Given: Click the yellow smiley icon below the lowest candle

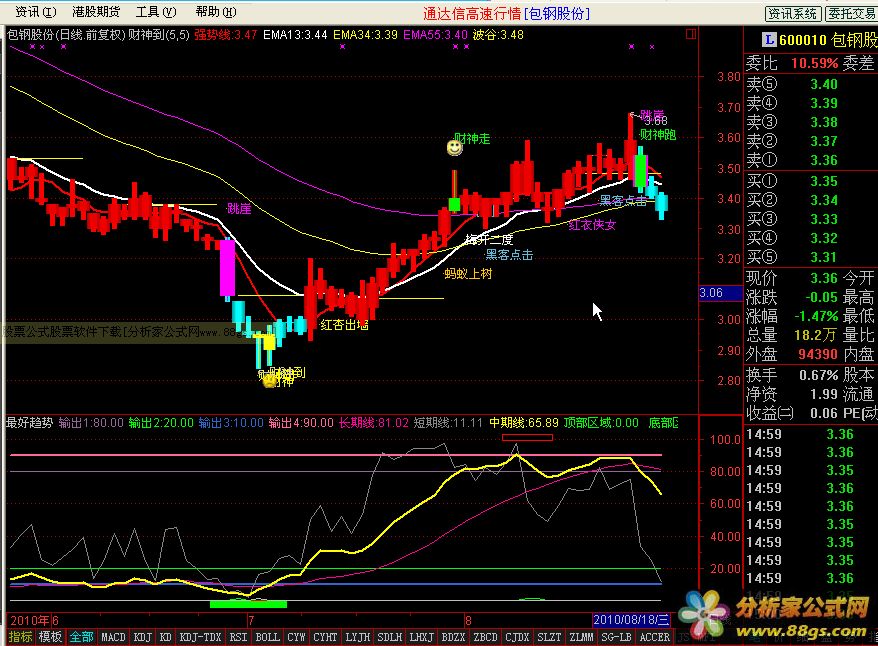Looking at the screenshot, I should [x=270, y=381].
